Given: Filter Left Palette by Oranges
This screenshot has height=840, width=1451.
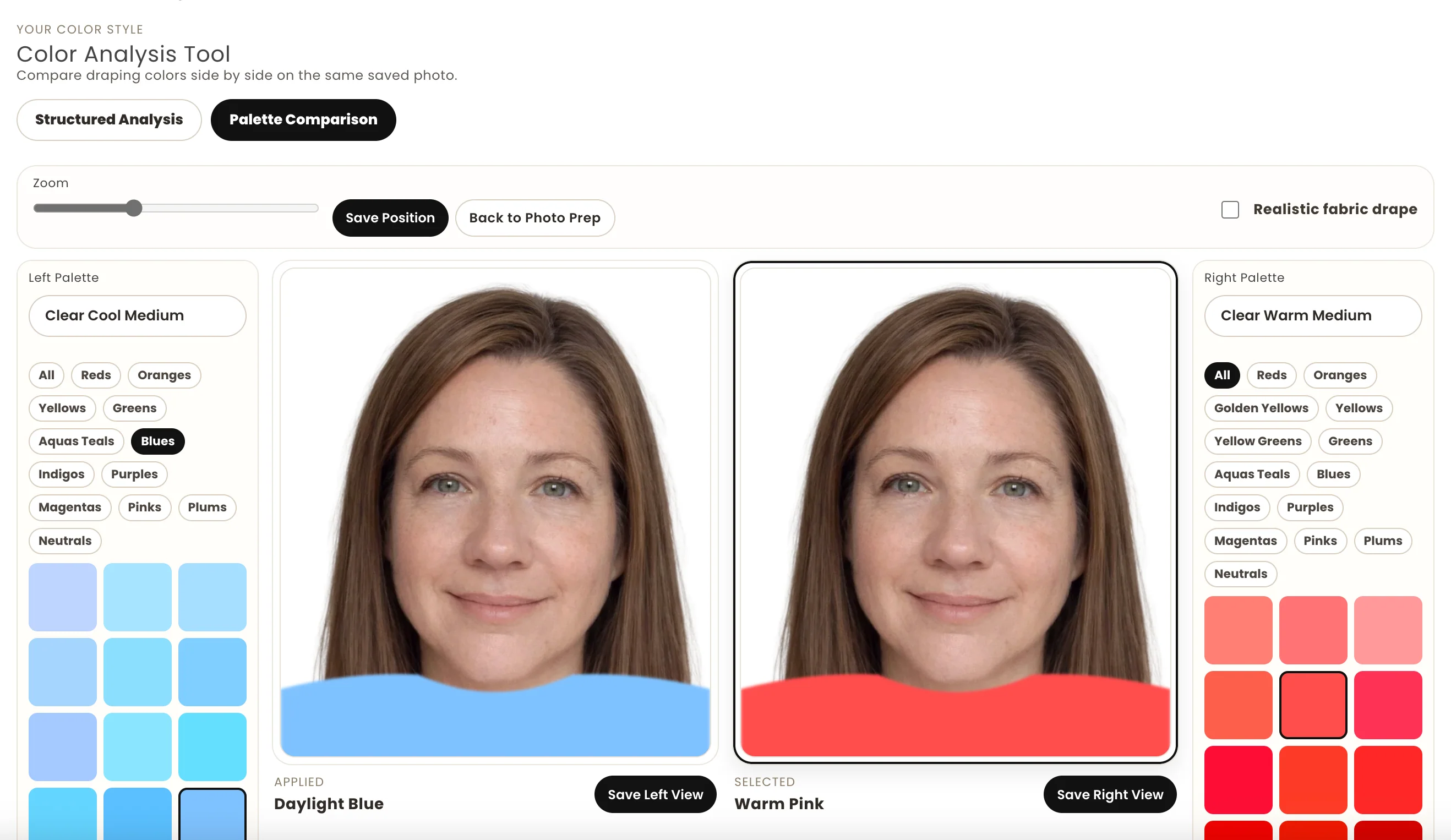Looking at the screenshot, I should tap(164, 375).
